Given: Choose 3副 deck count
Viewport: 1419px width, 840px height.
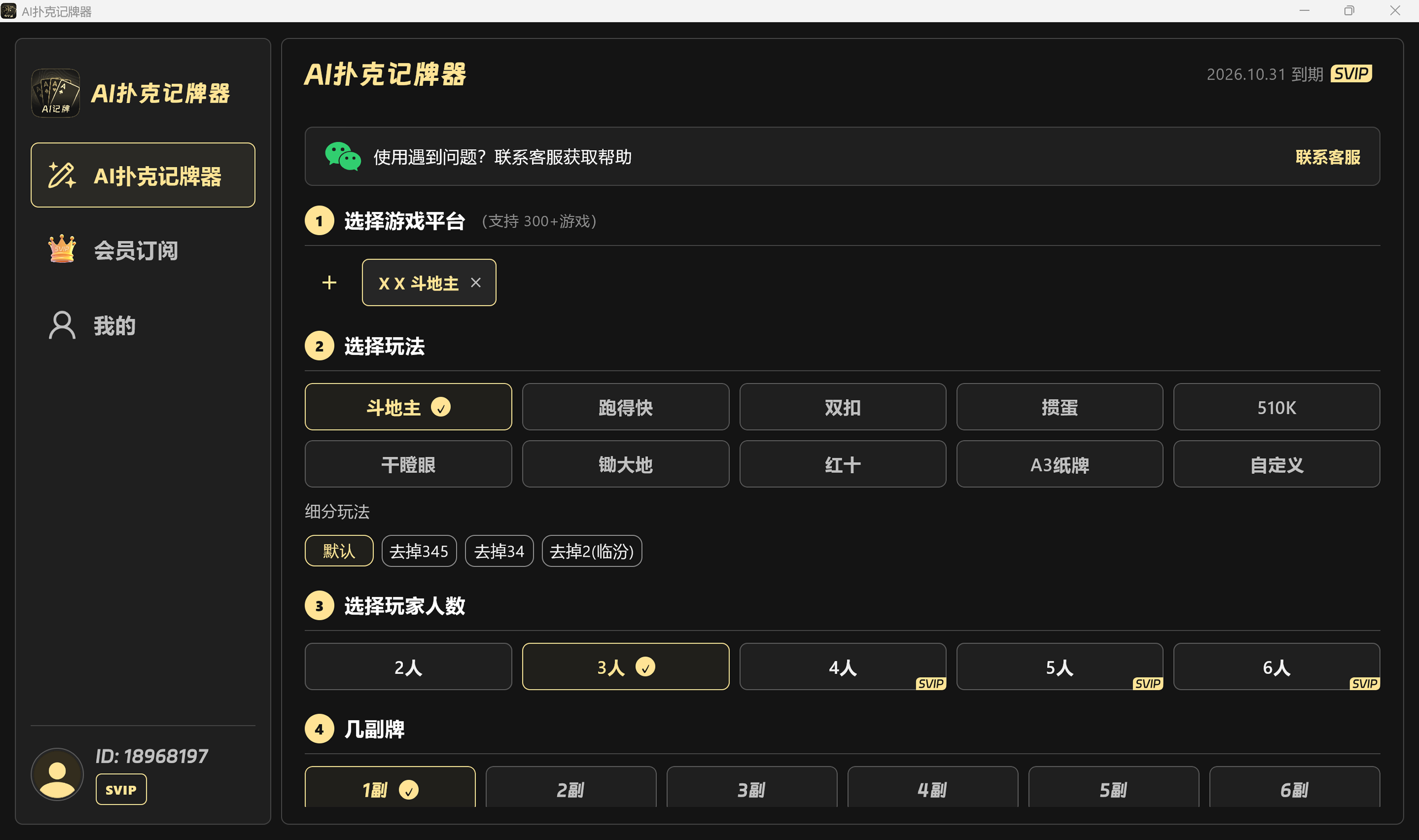Looking at the screenshot, I should point(752,787).
